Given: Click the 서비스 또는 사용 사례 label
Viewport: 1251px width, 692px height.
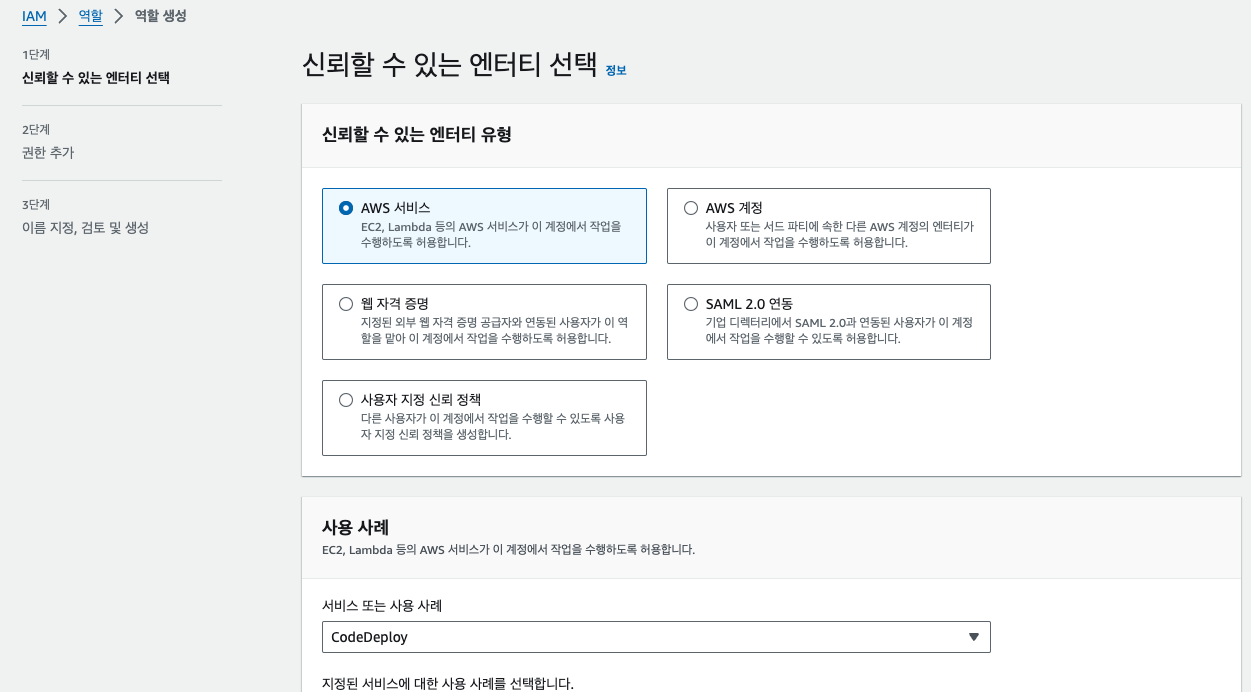Looking at the screenshot, I should click(382, 606).
